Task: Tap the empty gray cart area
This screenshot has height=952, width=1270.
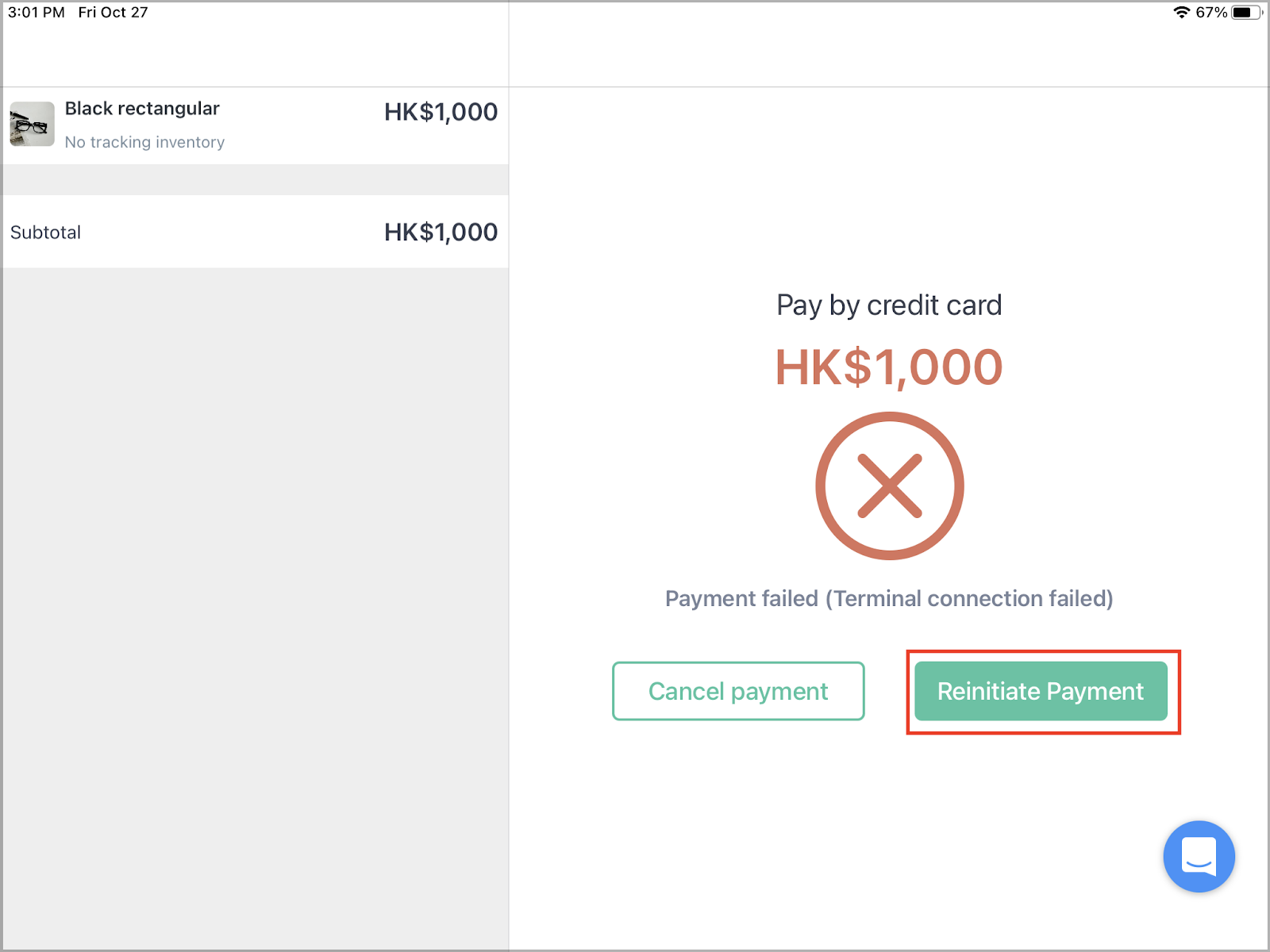Action: point(255,608)
